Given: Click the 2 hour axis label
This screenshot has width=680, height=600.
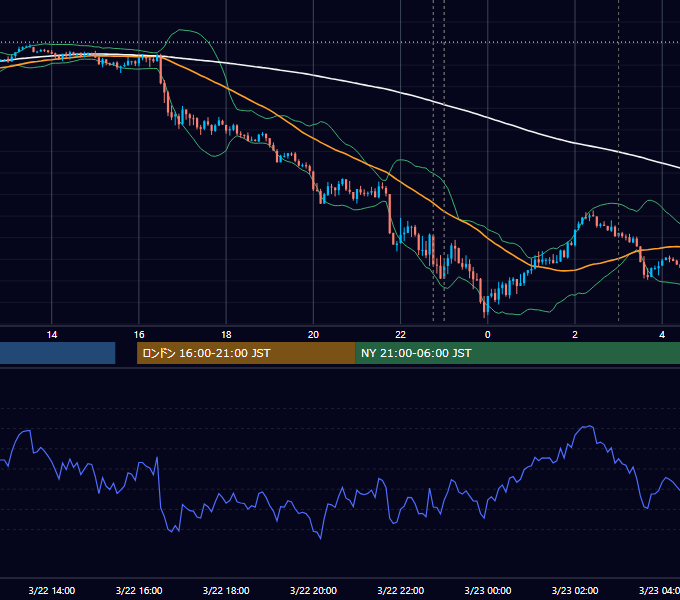Looking at the screenshot, I should [575, 335].
